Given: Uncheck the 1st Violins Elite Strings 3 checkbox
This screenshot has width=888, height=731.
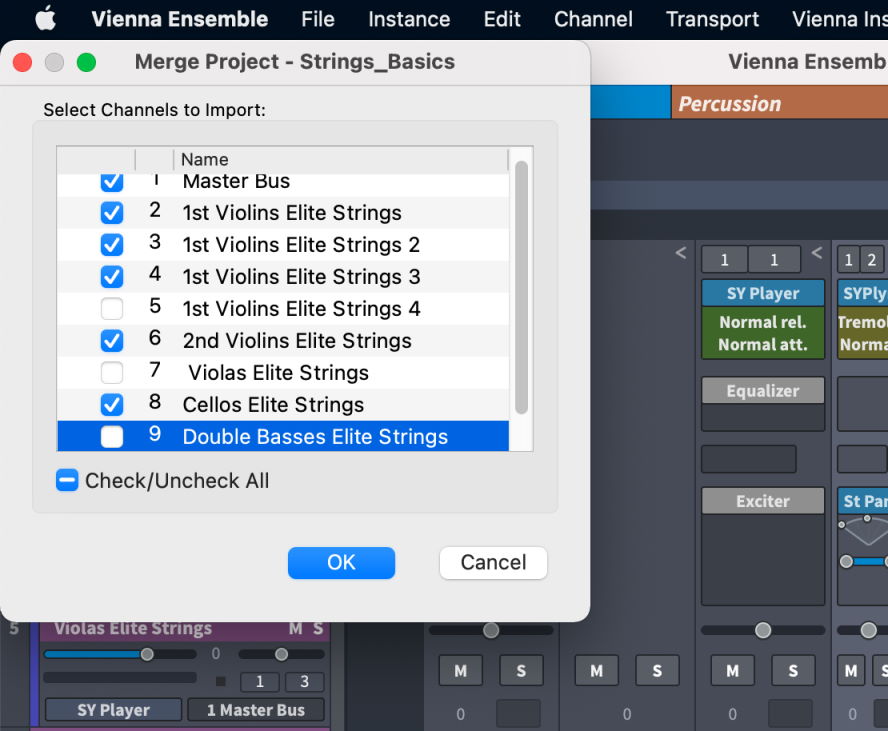Looking at the screenshot, I should pyautogui.click(x=112, y=277).
